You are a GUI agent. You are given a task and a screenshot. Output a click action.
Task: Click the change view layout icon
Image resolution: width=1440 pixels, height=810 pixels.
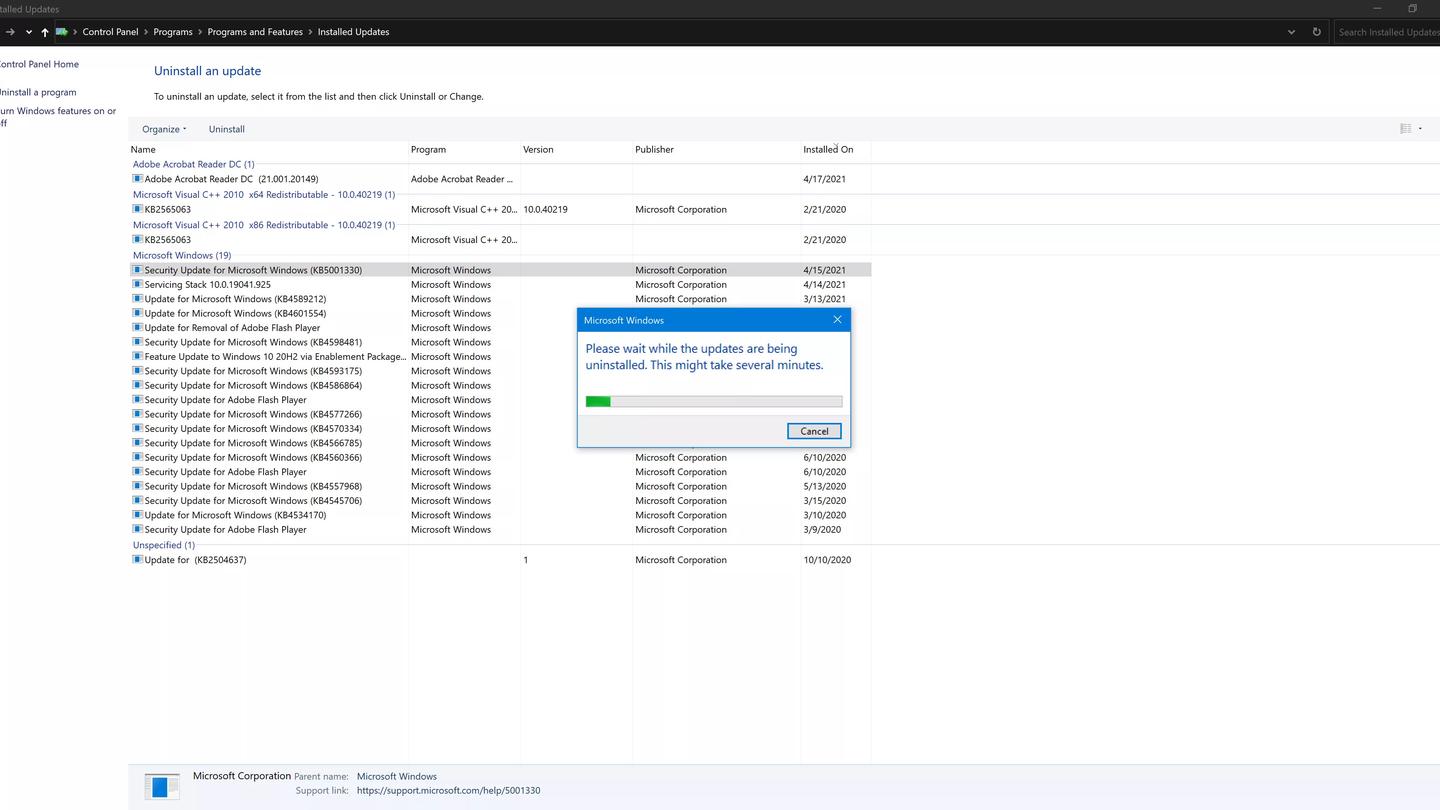(1406, 128)
